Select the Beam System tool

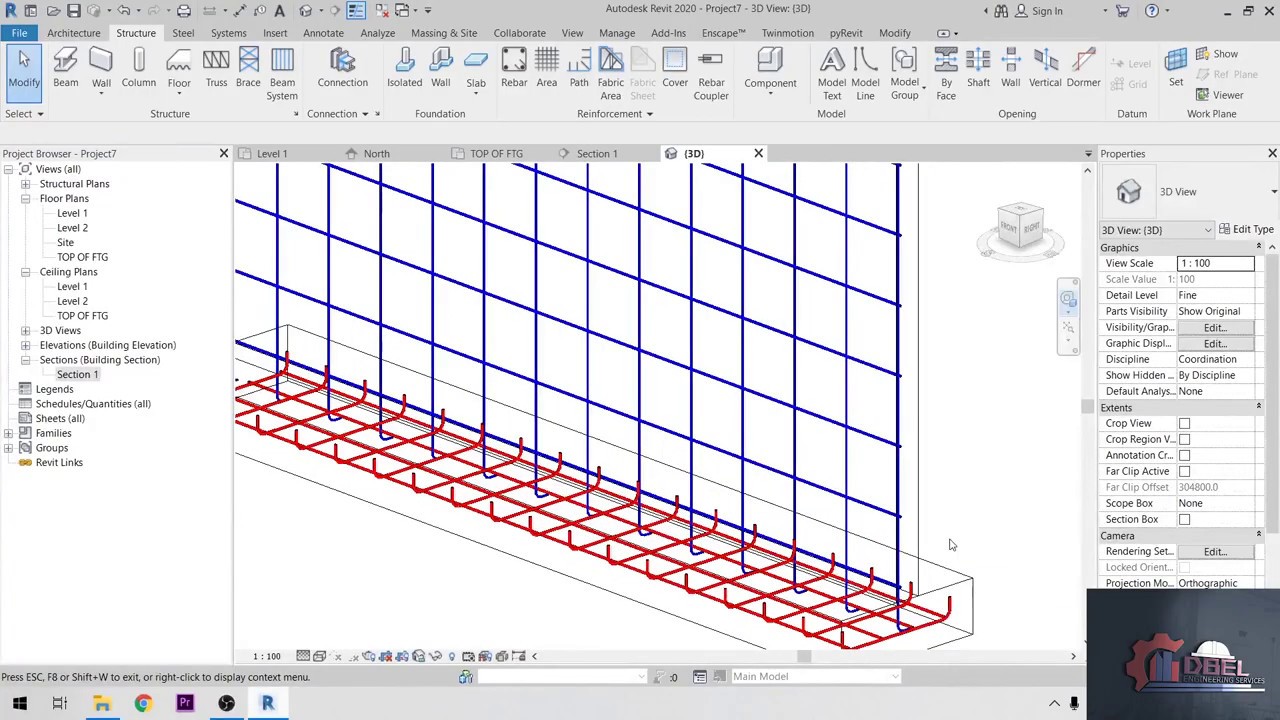point(282,75)
